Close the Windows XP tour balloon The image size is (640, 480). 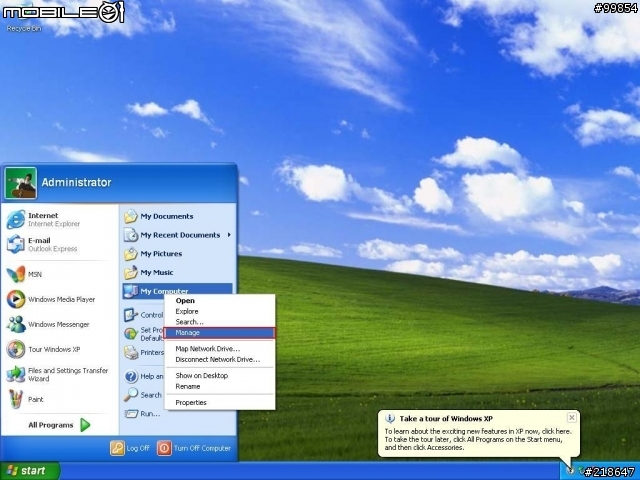point(571,418)
